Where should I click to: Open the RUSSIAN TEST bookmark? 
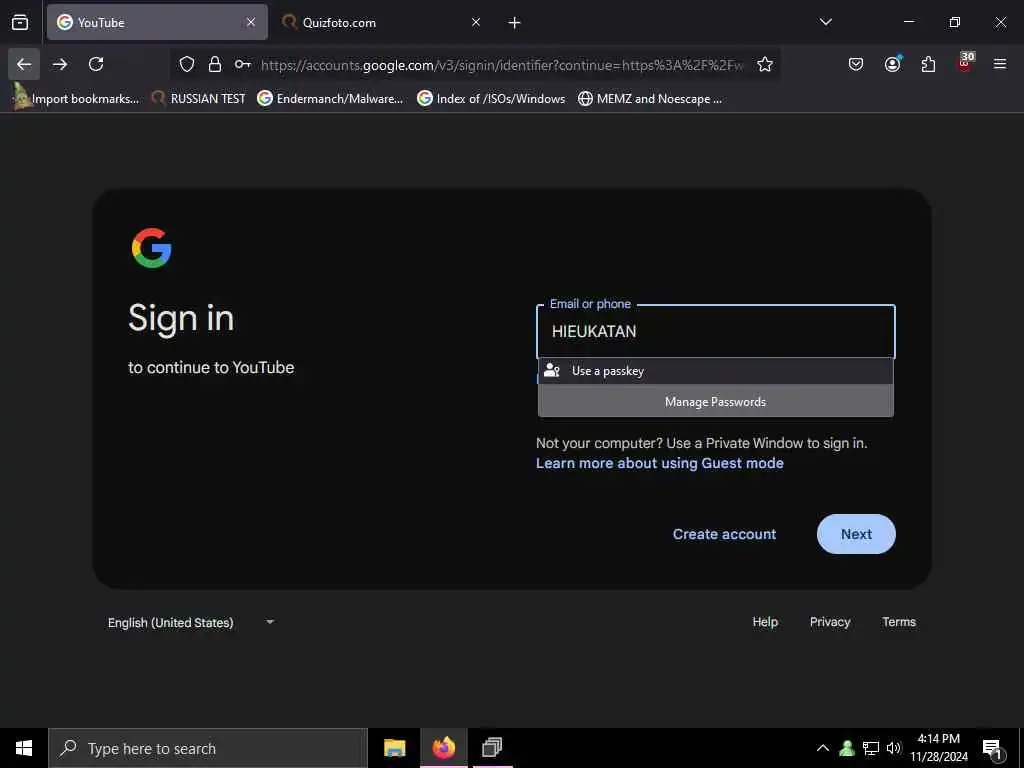point(199,99)
